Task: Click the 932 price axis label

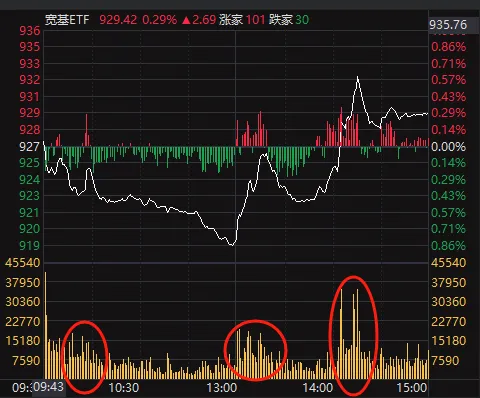Action: (30, 80)
